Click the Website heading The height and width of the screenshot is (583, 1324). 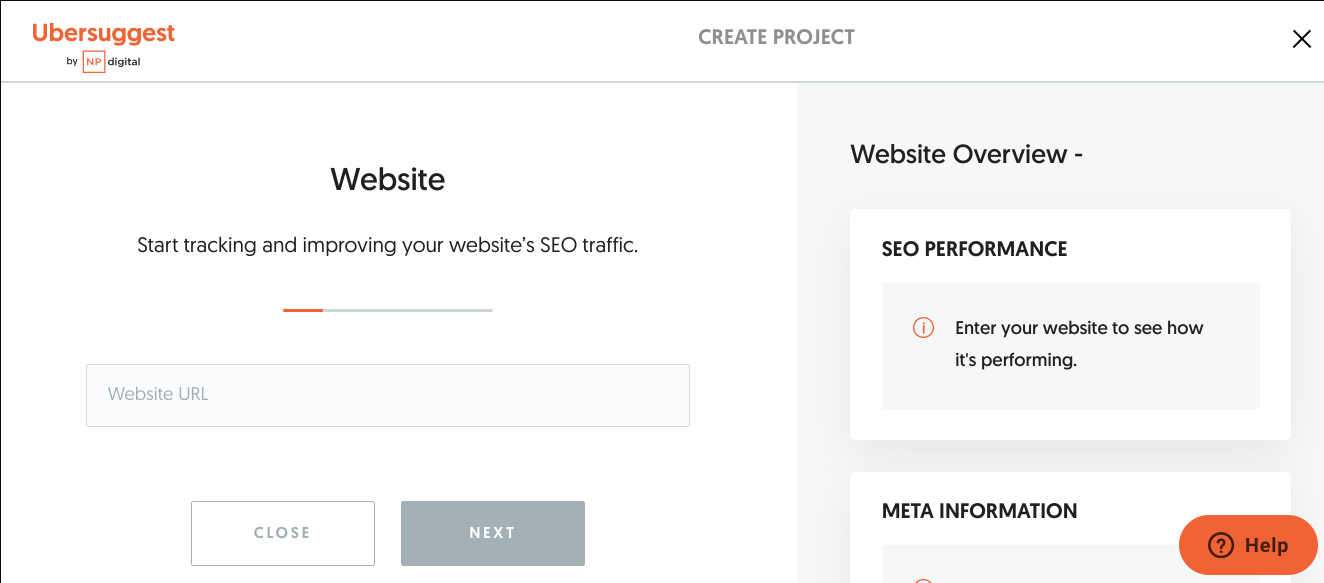(388, 179)
